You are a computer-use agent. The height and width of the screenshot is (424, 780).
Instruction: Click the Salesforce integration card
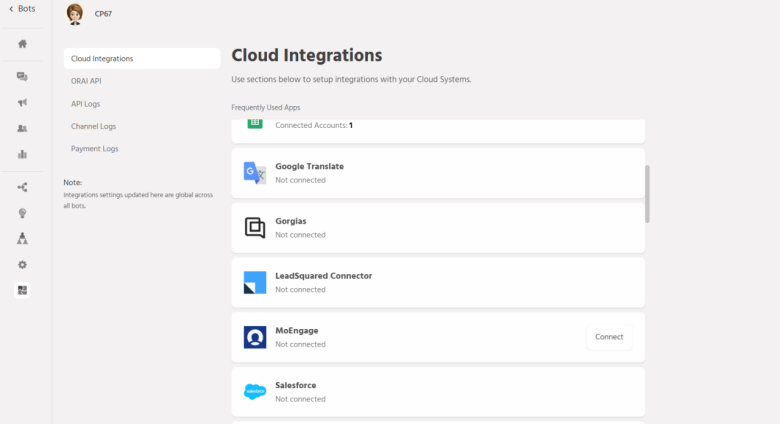pyautogui.click(x=438, y=391)
